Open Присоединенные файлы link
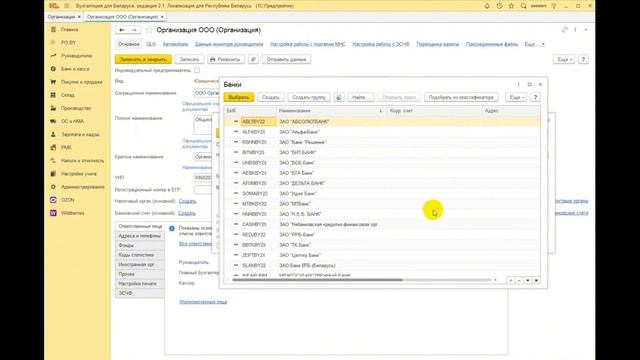Screen dimensions: 640x360 492,44
